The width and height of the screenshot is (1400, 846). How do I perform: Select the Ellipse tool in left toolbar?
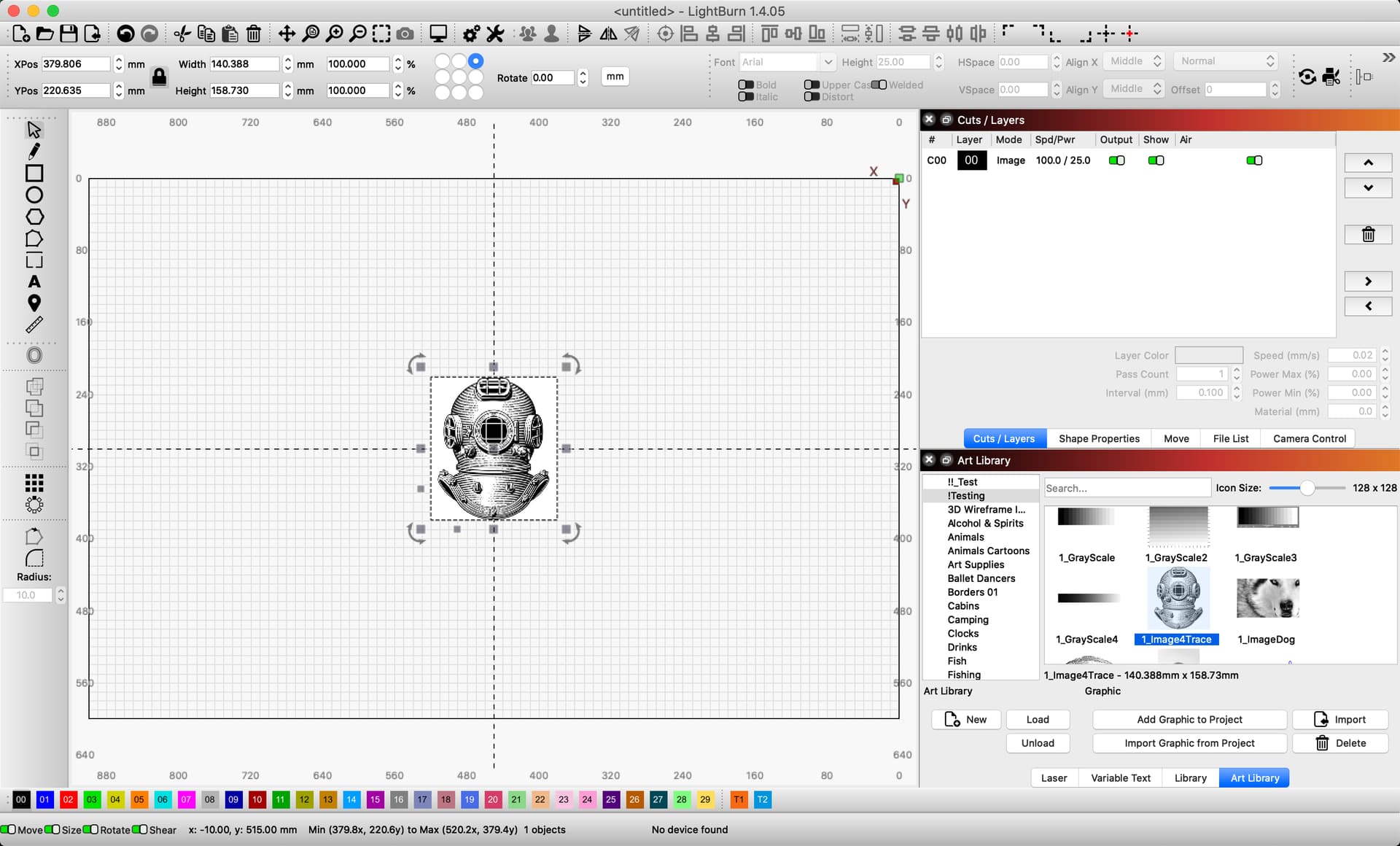point(34,195)
